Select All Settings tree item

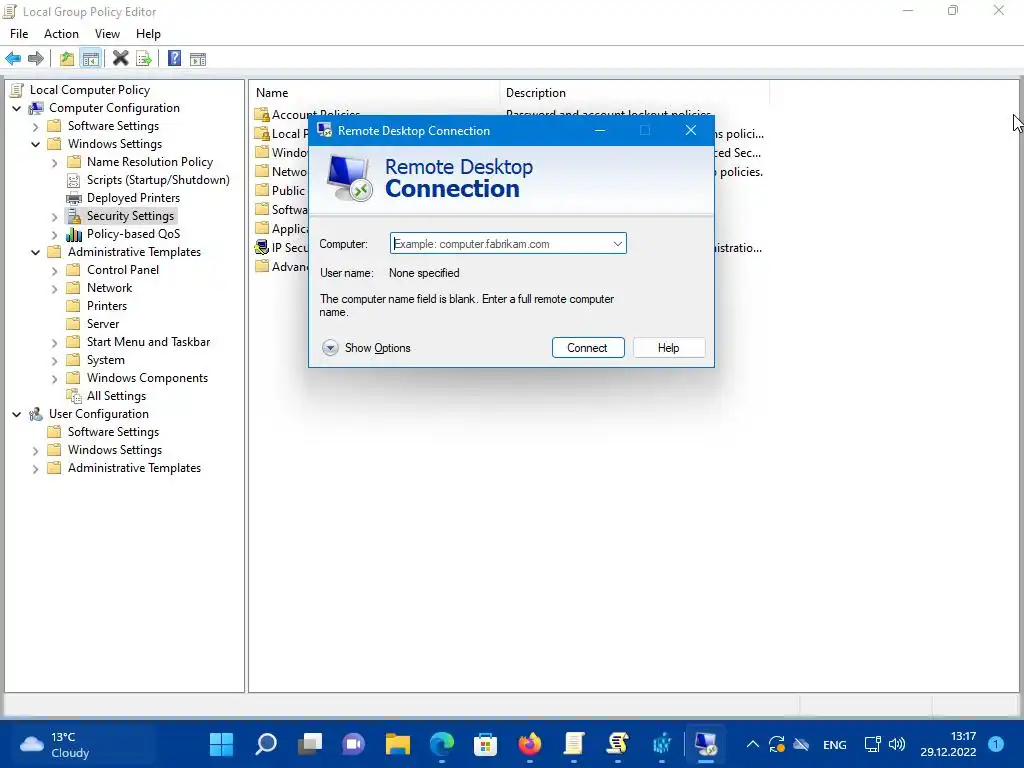tap(116, 396)
